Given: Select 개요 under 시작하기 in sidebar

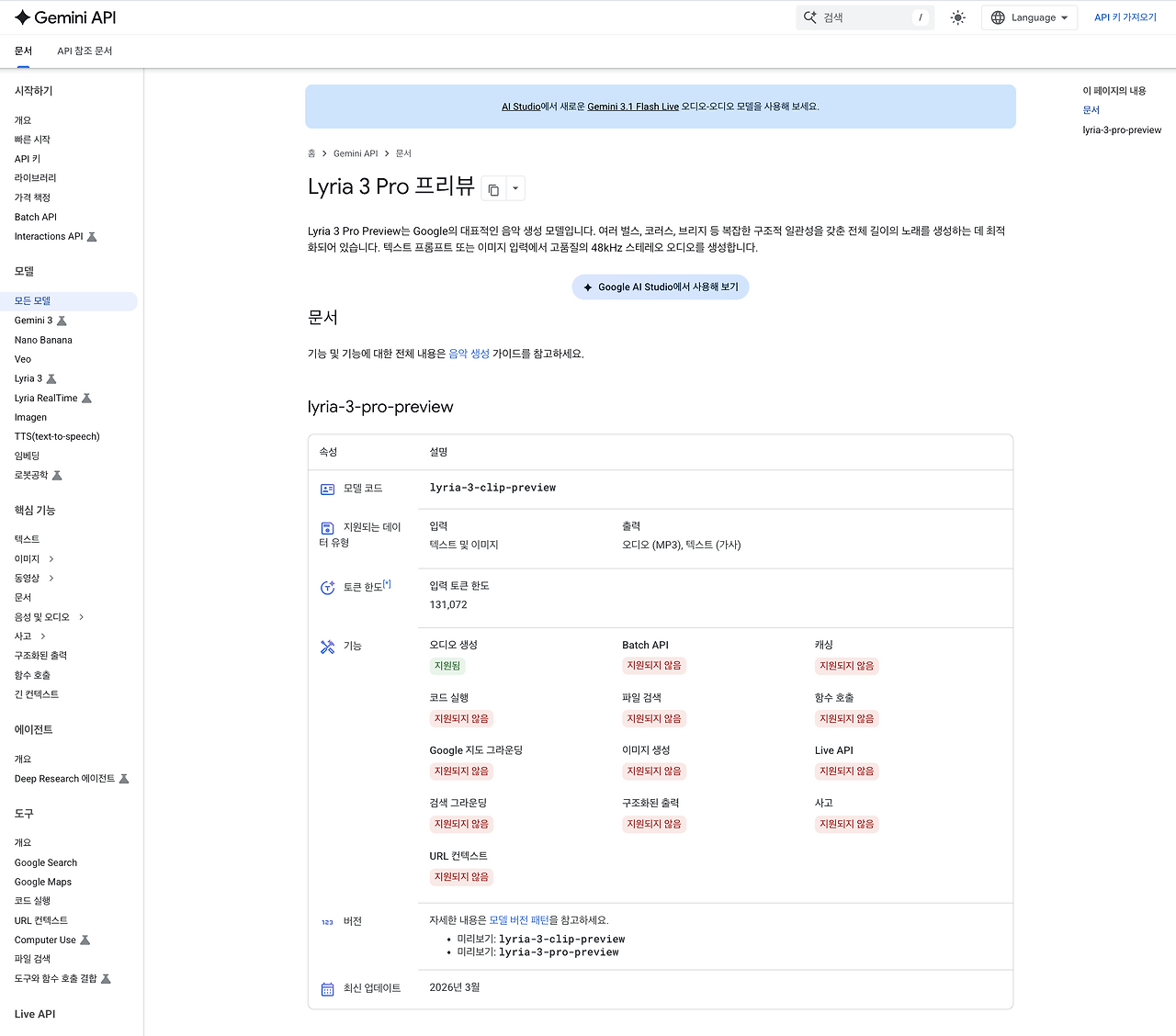Looking at the screenshot, I should point(23,120).
